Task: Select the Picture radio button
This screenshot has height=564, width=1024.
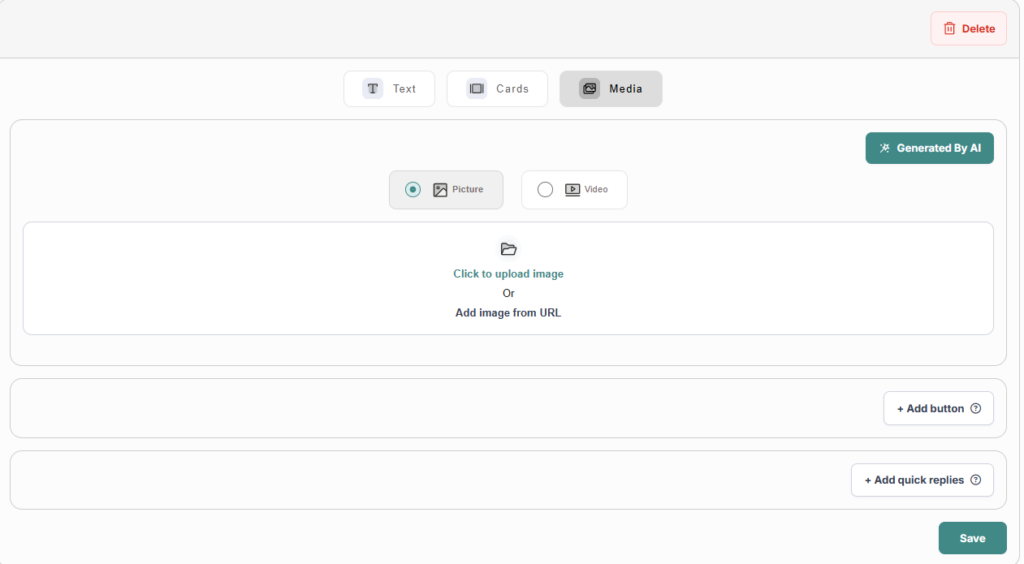Action: point(413,190)
